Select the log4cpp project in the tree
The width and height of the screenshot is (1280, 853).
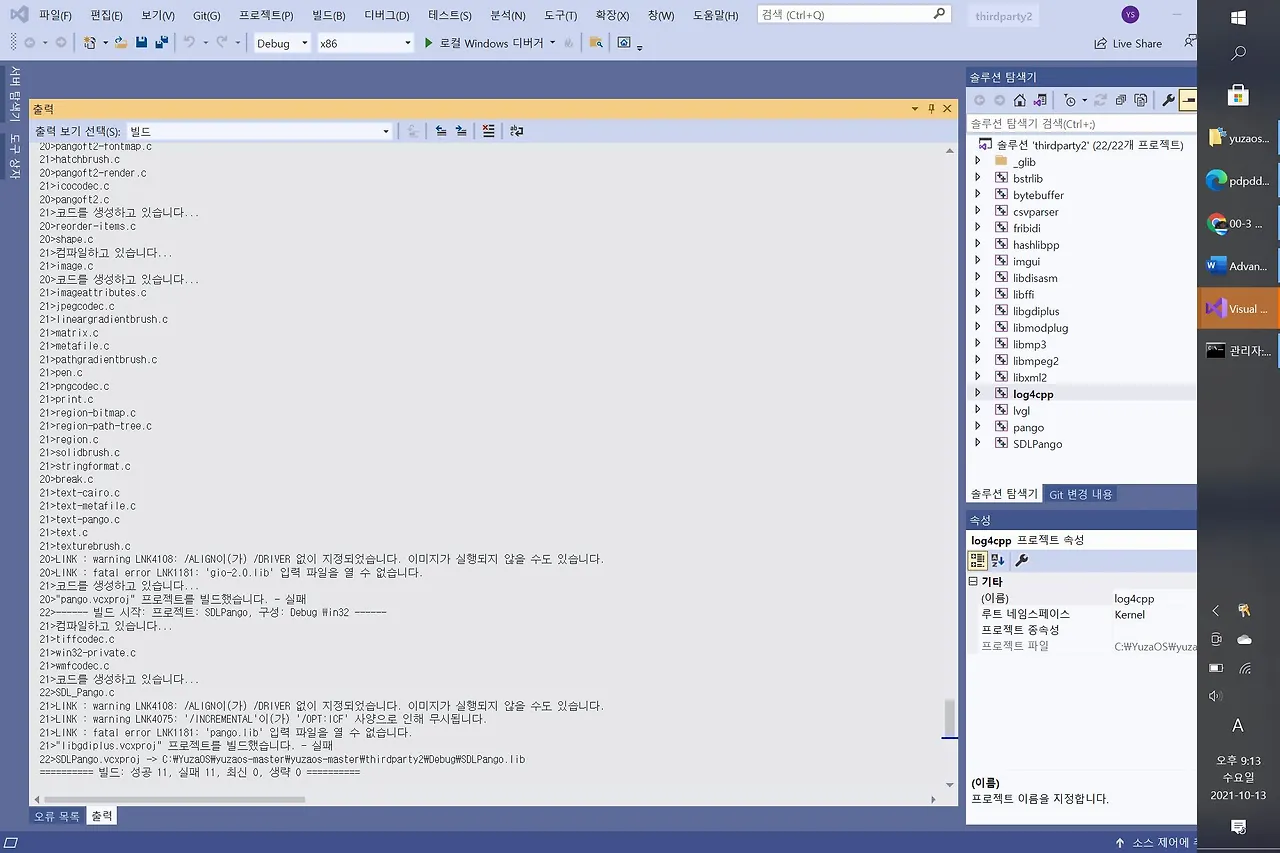(1033, 394)
